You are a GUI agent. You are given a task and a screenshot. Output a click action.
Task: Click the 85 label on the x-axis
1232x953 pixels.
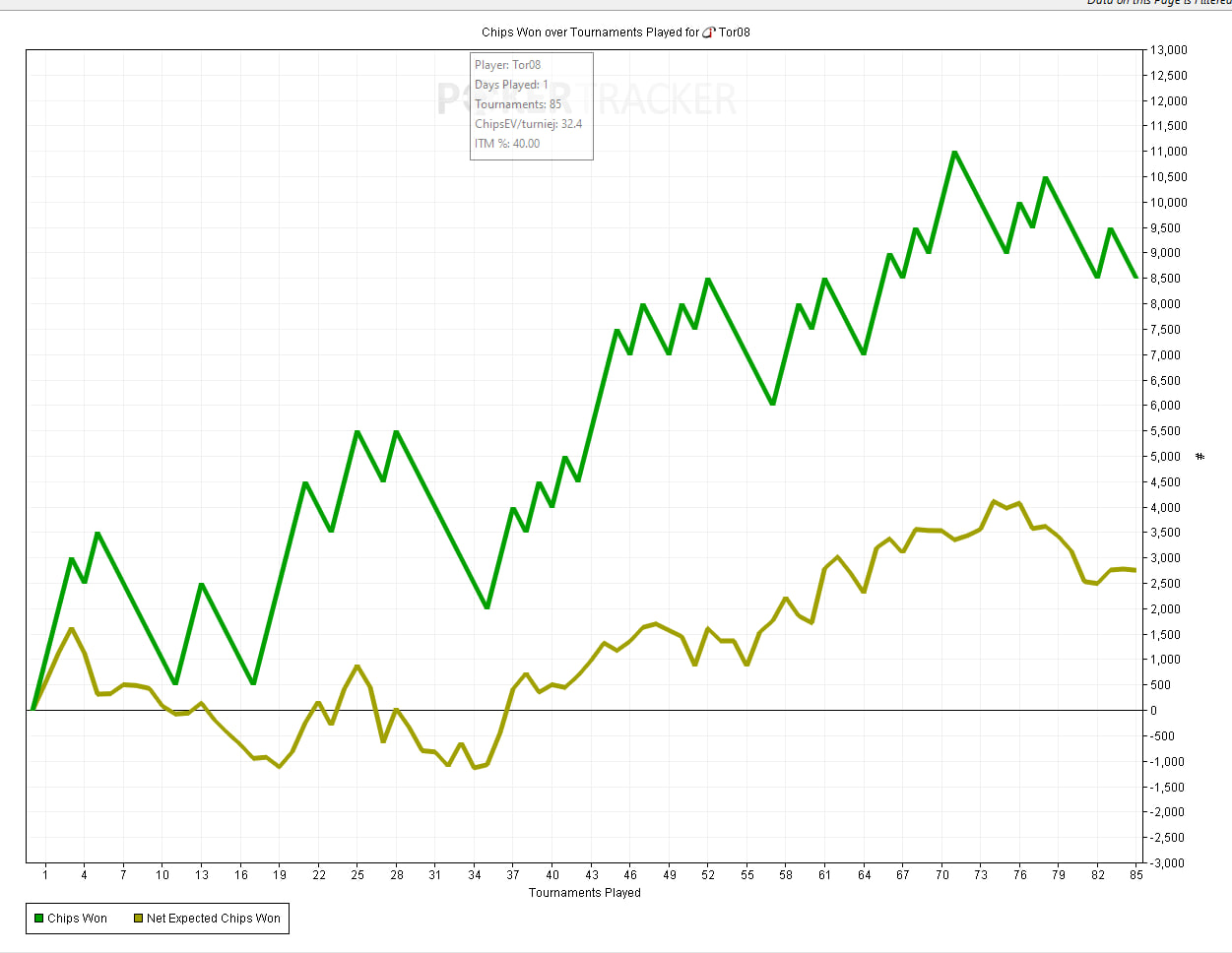tap(1136, 874)
